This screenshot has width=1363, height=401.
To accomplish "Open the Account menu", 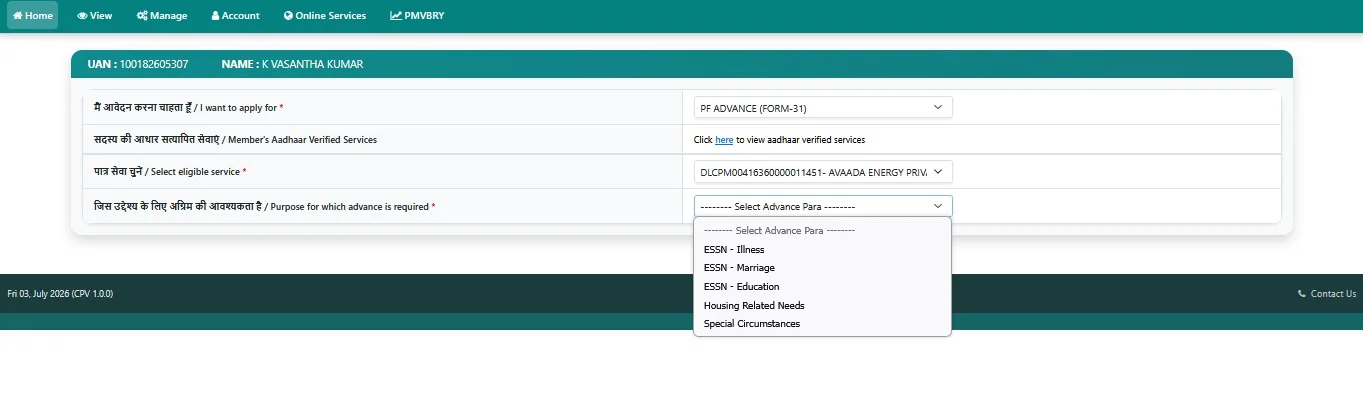I will tap(236, 15).
